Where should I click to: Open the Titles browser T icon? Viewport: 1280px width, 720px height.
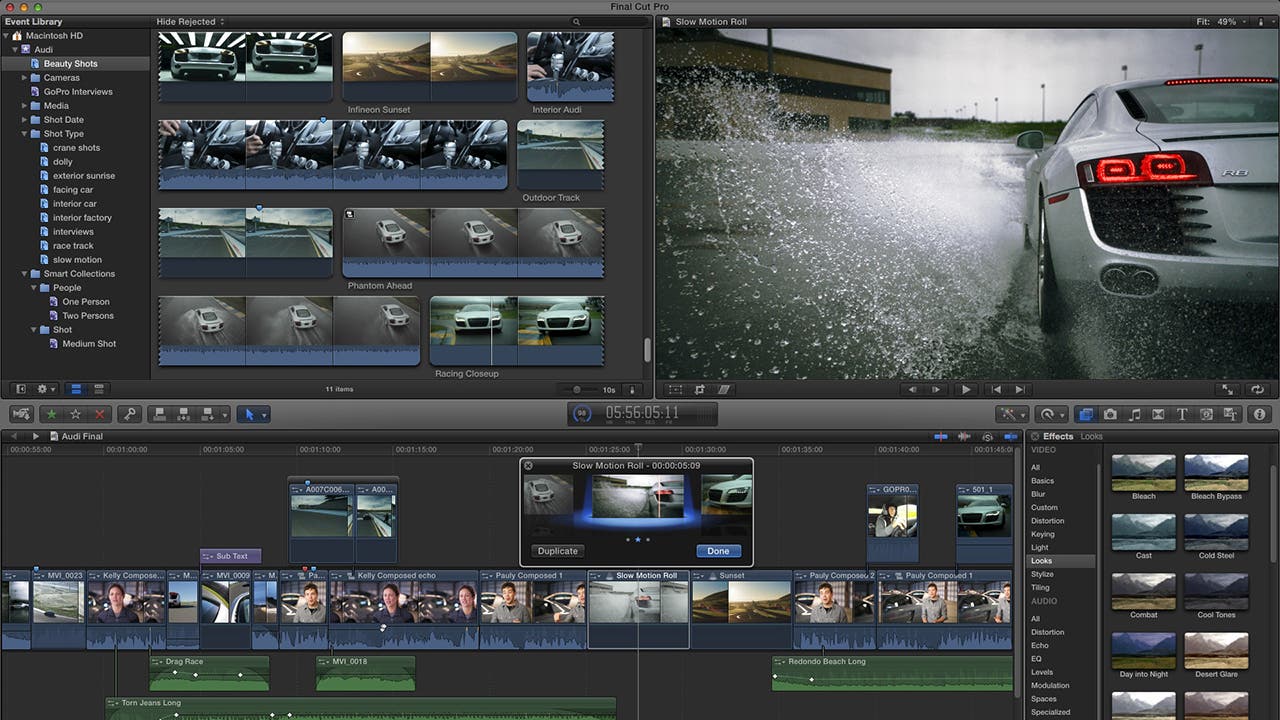[1182, 414]
